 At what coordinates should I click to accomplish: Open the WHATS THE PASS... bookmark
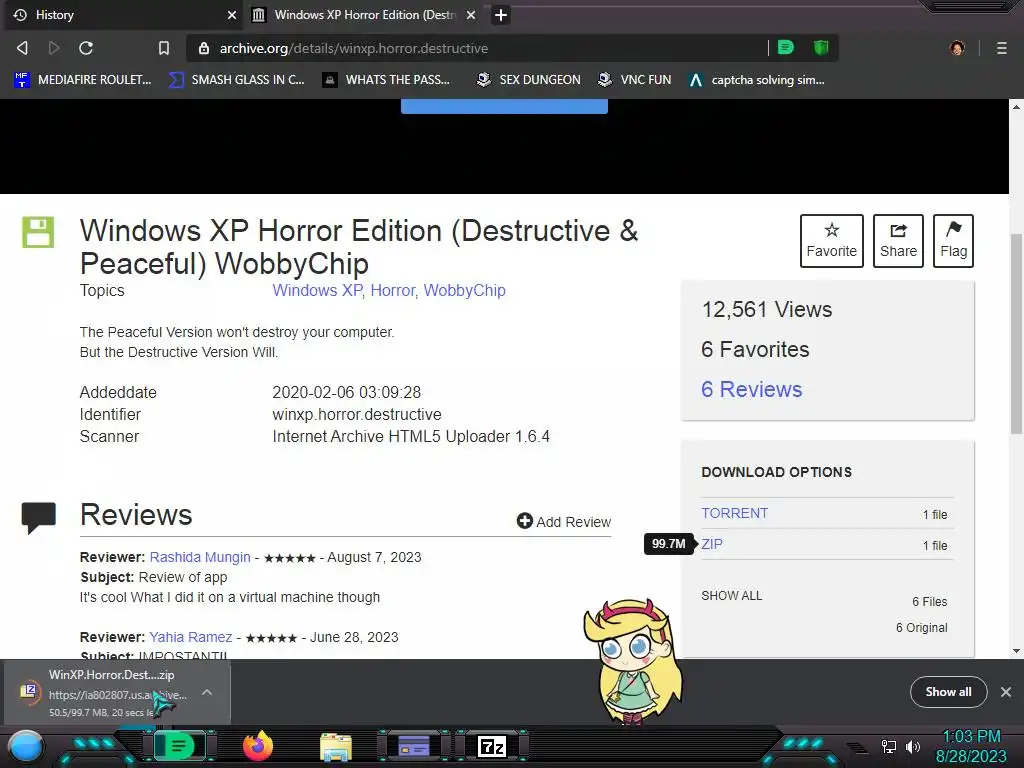click(387, 80)
